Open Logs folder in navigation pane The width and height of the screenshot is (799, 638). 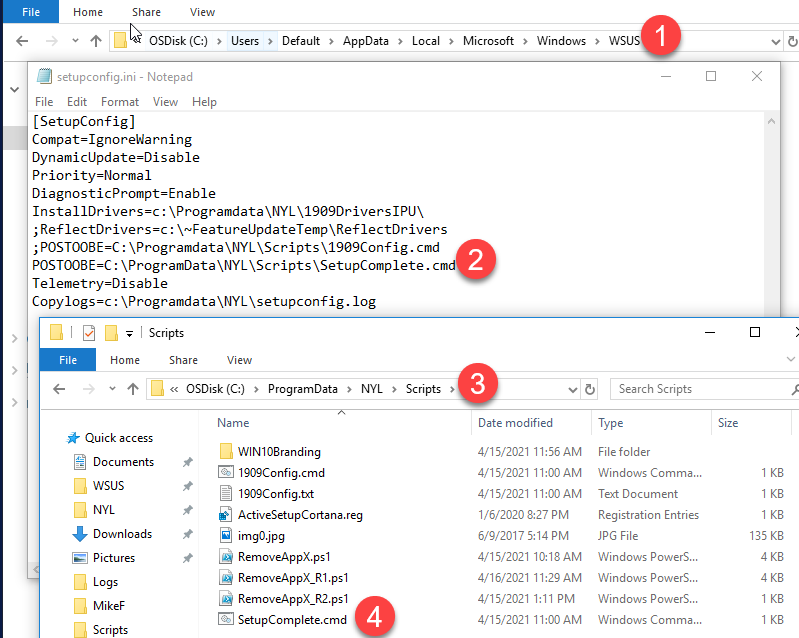click(105, 581)
